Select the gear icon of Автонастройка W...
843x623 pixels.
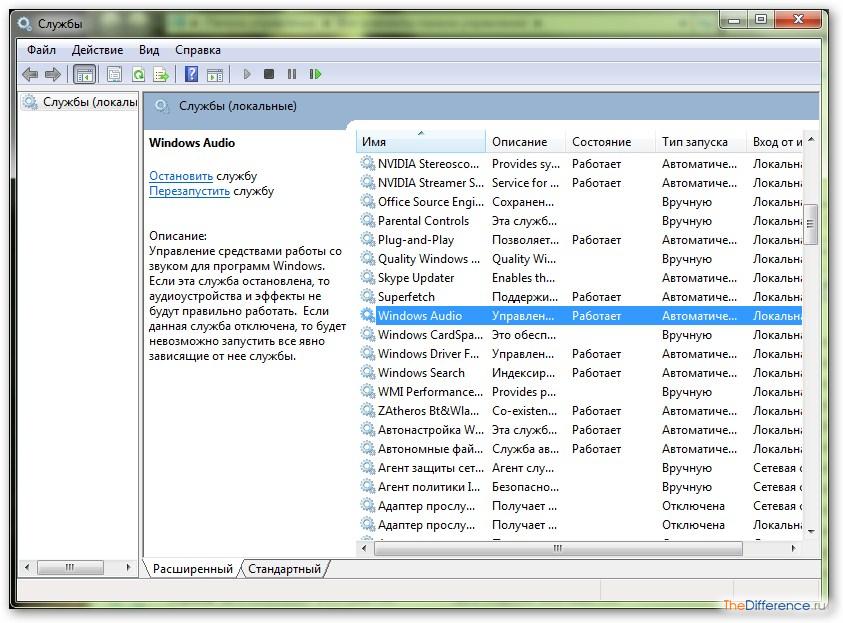pyautogui.click(x=368, y=429)
